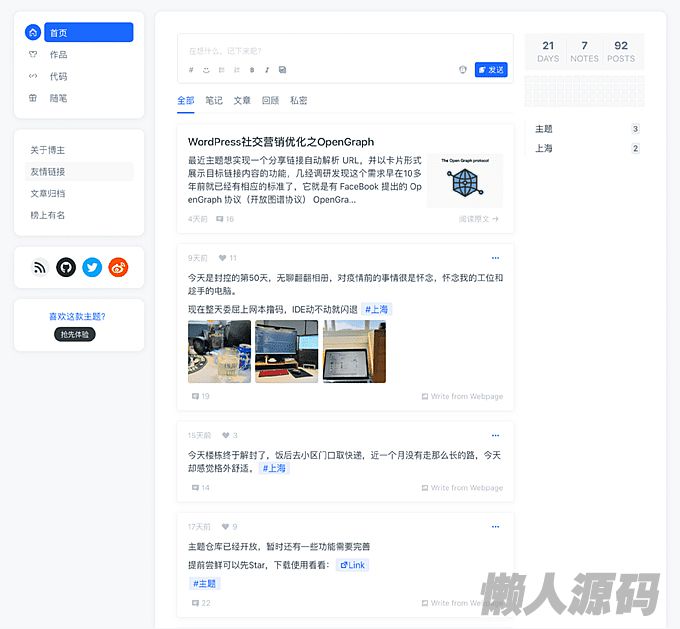Viewport: 680px width, 629px height.
Task: Toggle the privacy shield icon beside 发送
Action: coord(463,70)
